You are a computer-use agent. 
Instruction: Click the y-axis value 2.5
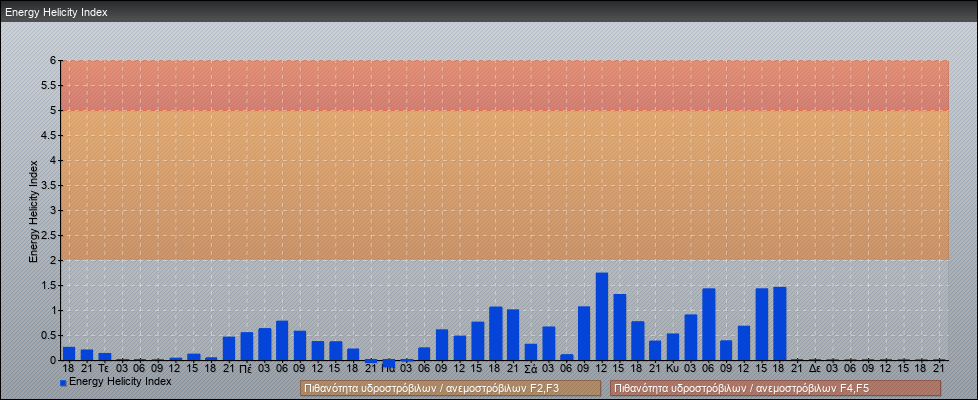pos(49,235)
